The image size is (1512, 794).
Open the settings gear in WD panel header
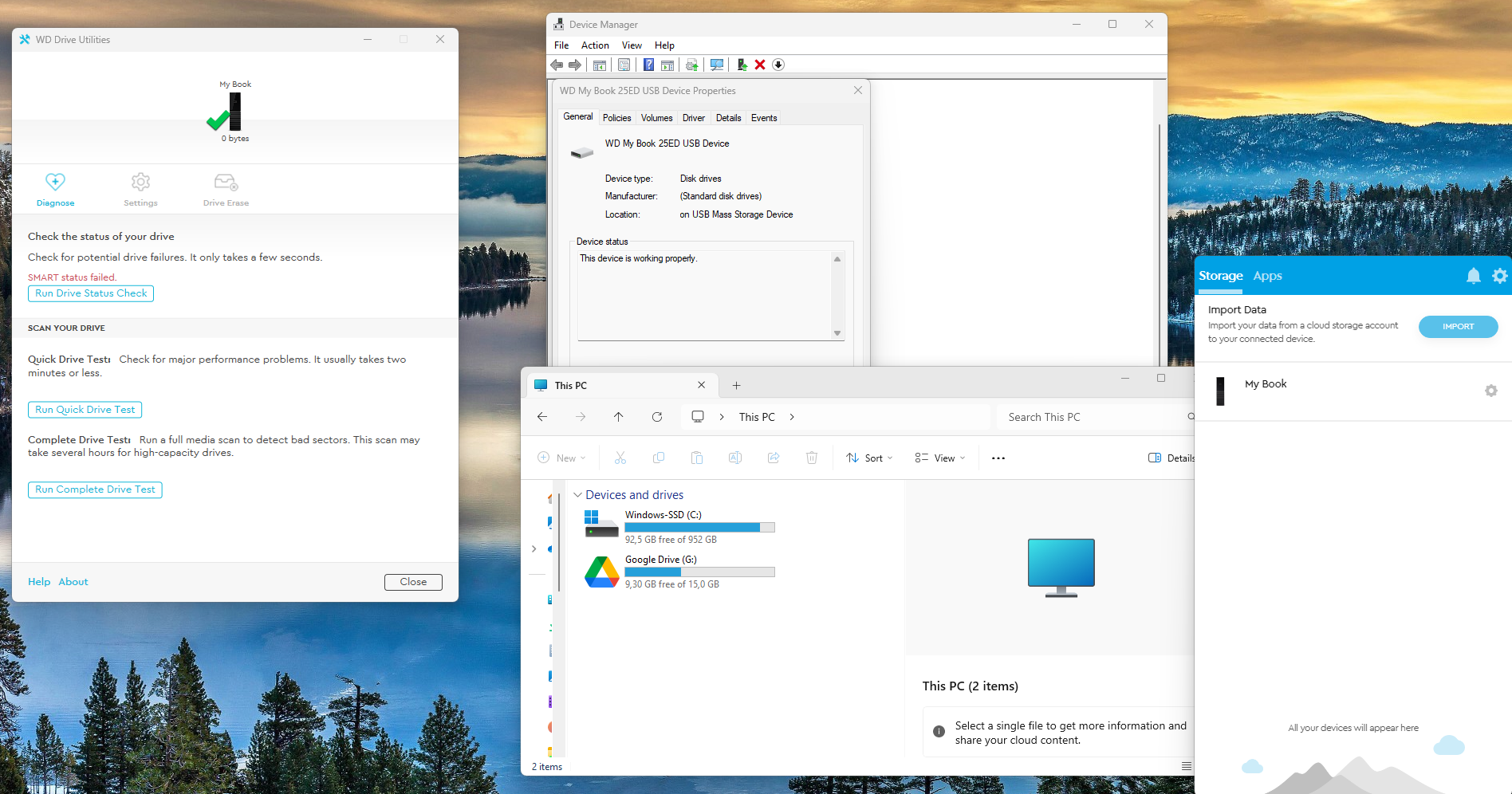point(1499,276)
